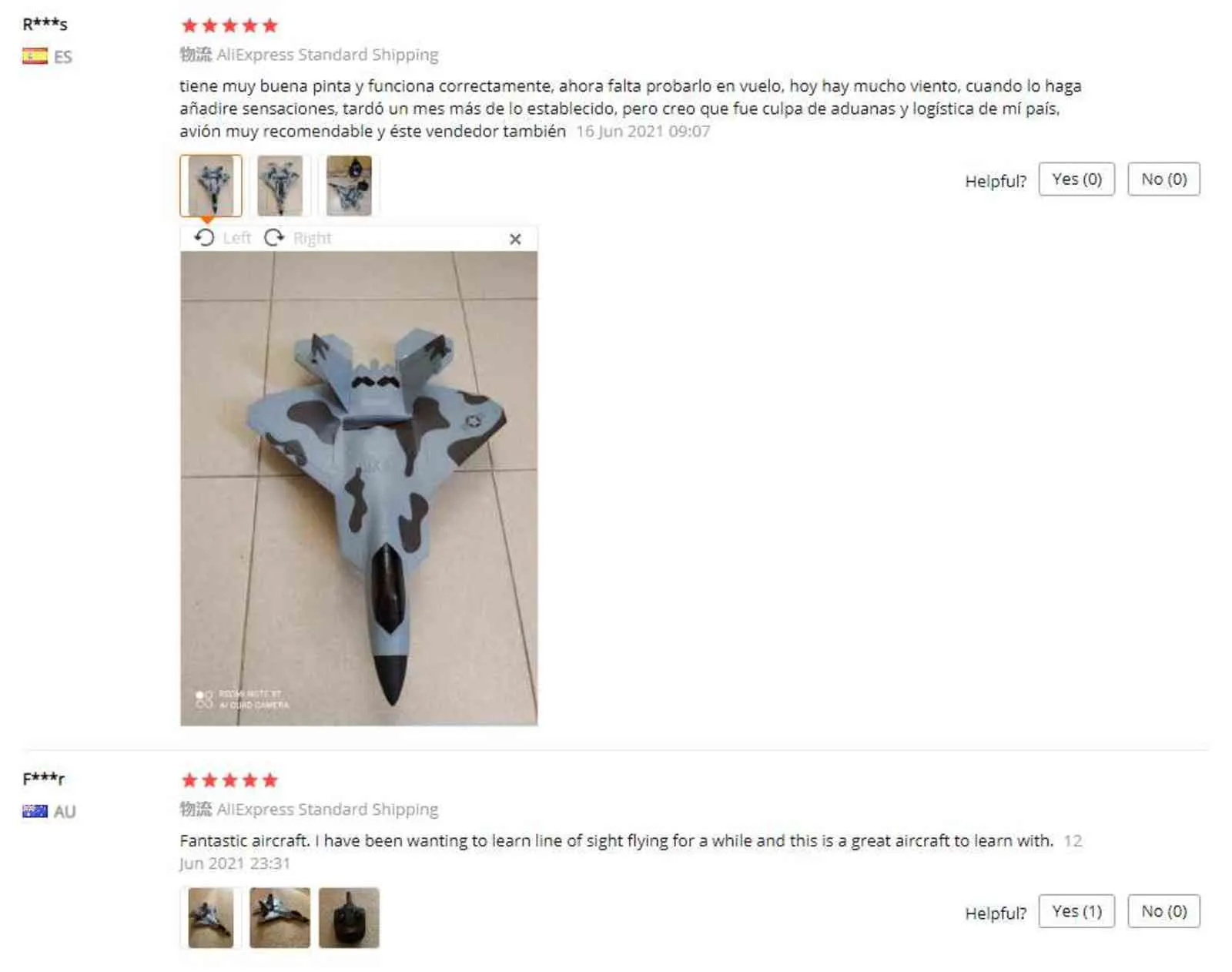Close the enlarged photo viewer

pyautogui.click(x=515, y=239)
